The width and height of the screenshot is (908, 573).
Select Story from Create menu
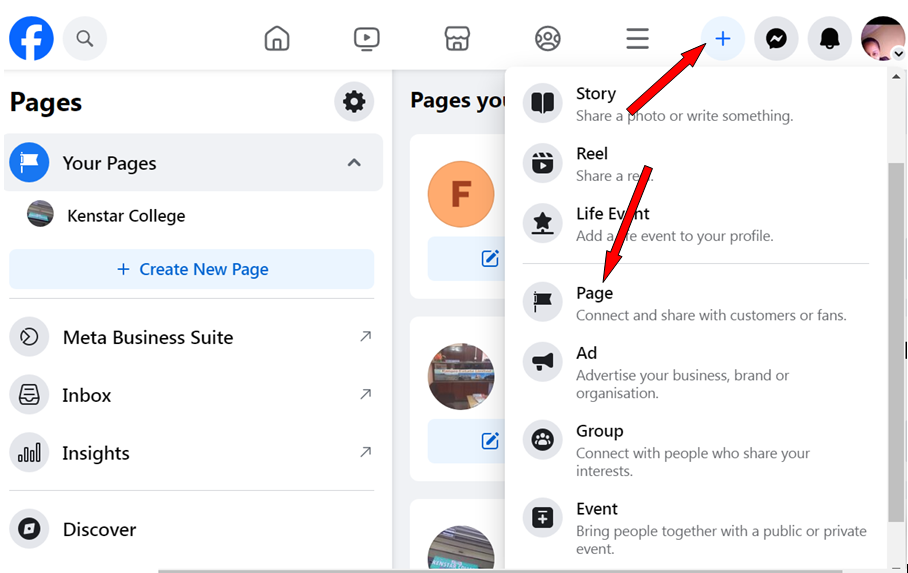click(x=695, y=104)
